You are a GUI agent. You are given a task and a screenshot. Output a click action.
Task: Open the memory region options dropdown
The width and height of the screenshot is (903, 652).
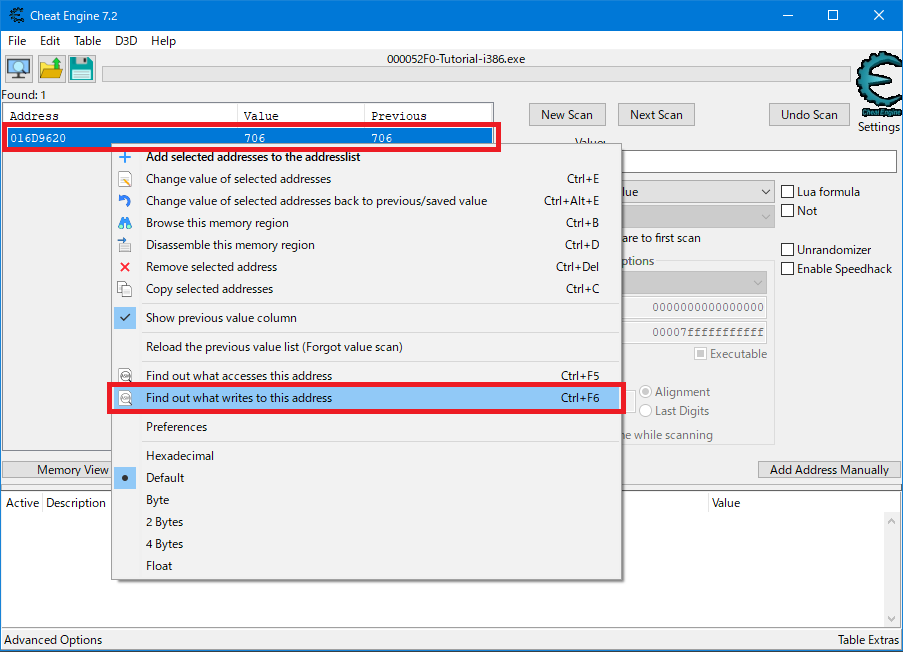click(758, 283)
